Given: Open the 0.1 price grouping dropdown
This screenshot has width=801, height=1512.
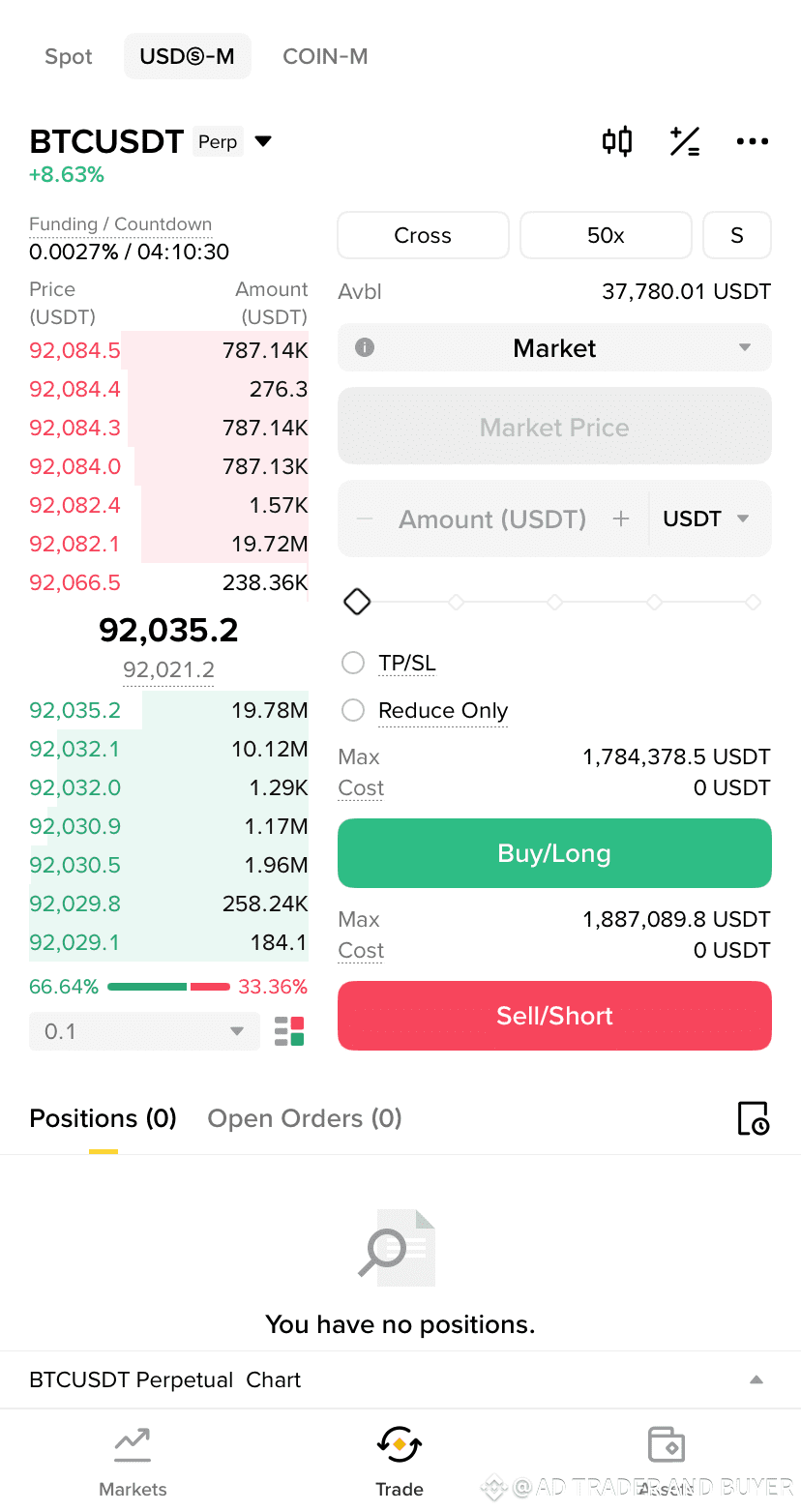Looking at the screenshot, I should (x=144, y=1031).
